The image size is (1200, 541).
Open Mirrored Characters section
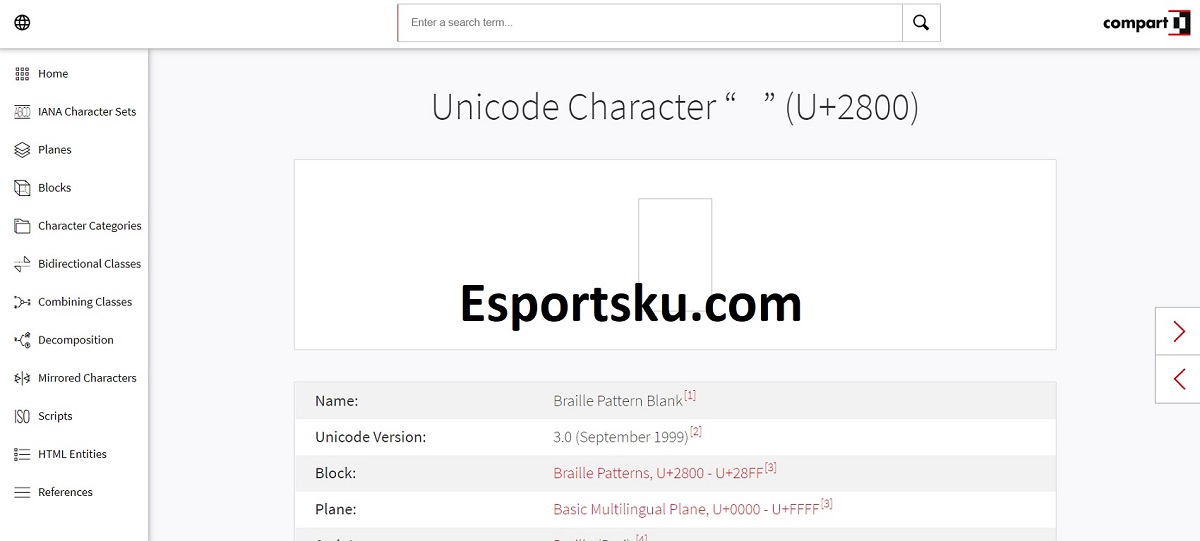click(x=87, y=378)
